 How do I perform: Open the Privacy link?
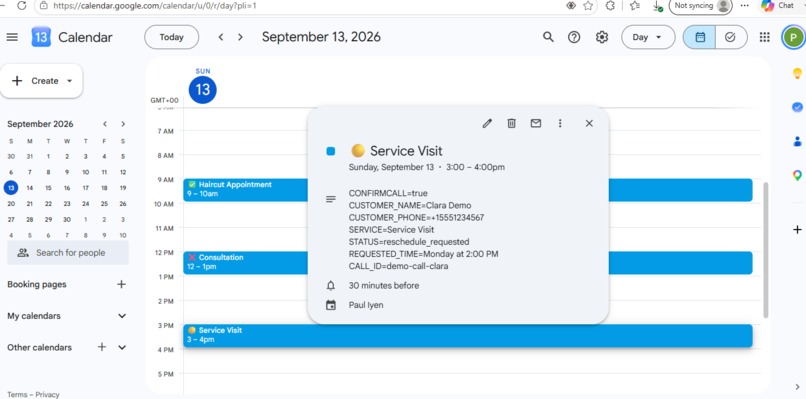47,394
